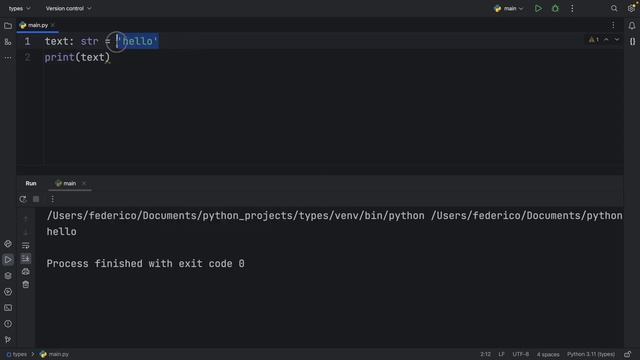The height and width of the screenshot is (360, 640).
Task: Click line number 2 in gutter
Action: tap(27, 58)
